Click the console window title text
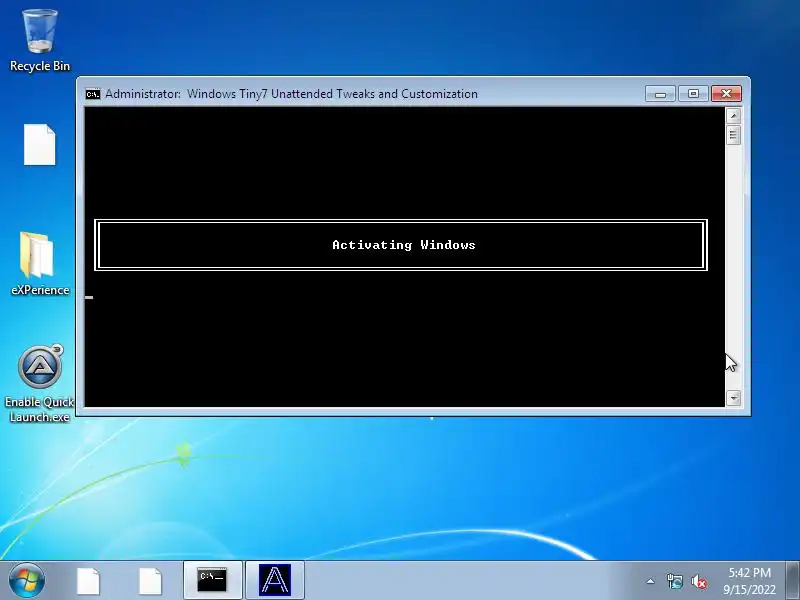The height and width of the screenshot is (600, 800). (x=291, y=94)
